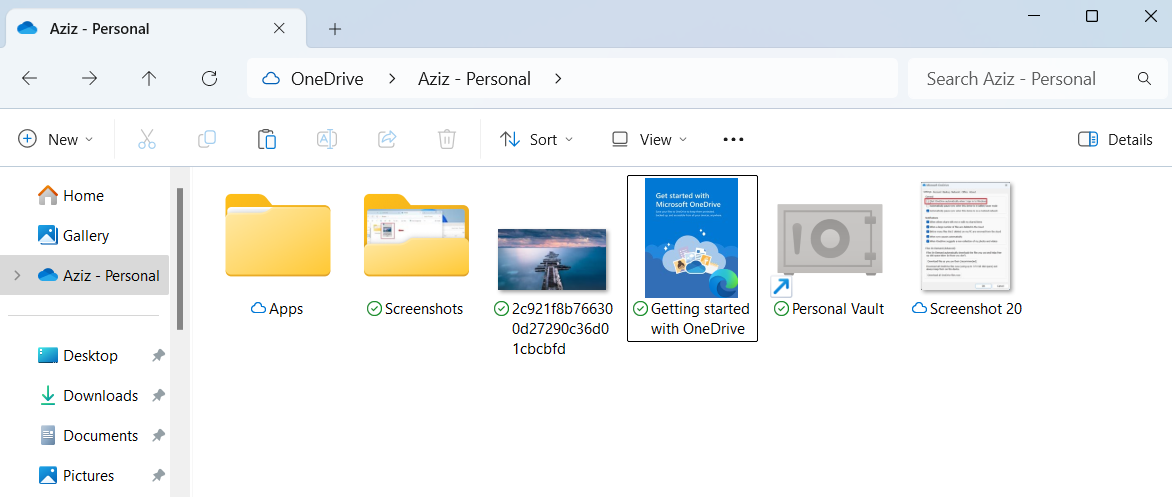Open Gallery in navigation pane
The image size is (1172, 497).
click(73, 235)
